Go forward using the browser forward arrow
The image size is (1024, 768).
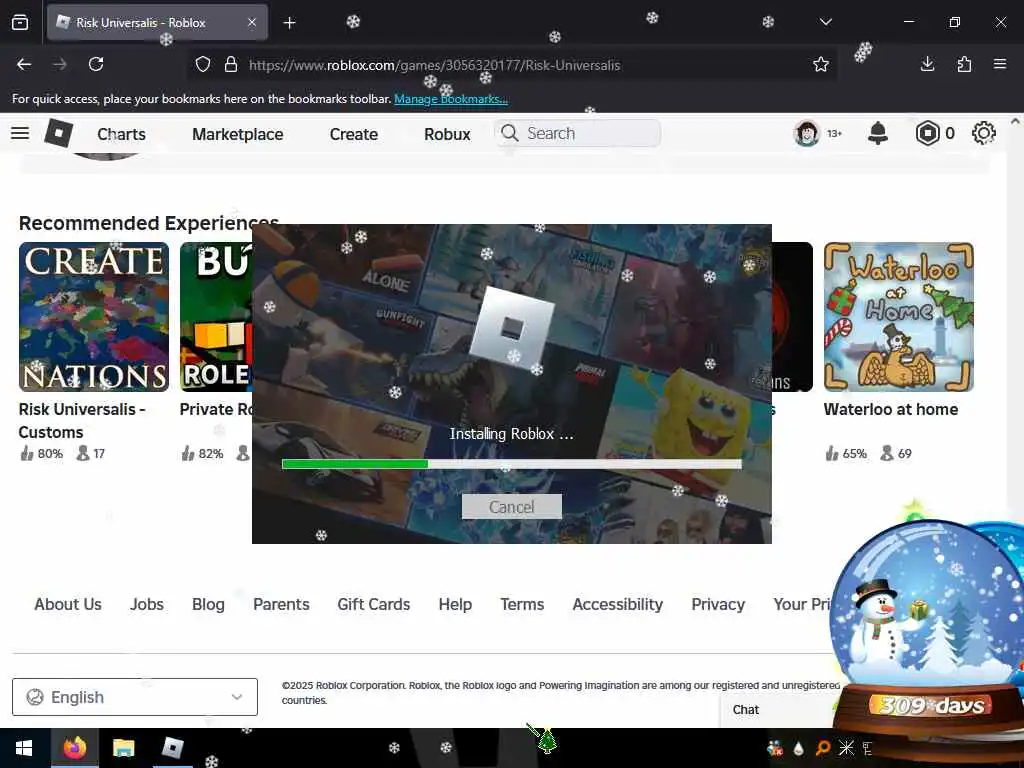(x=59, y=64)
